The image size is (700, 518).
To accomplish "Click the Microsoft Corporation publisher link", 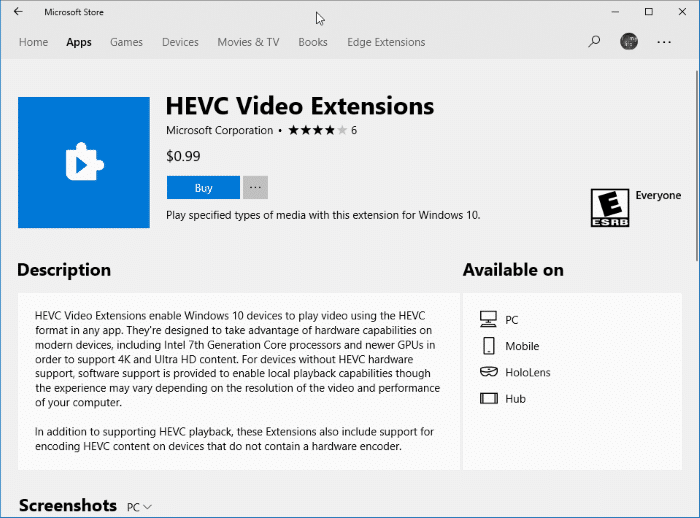I will 219,130.
